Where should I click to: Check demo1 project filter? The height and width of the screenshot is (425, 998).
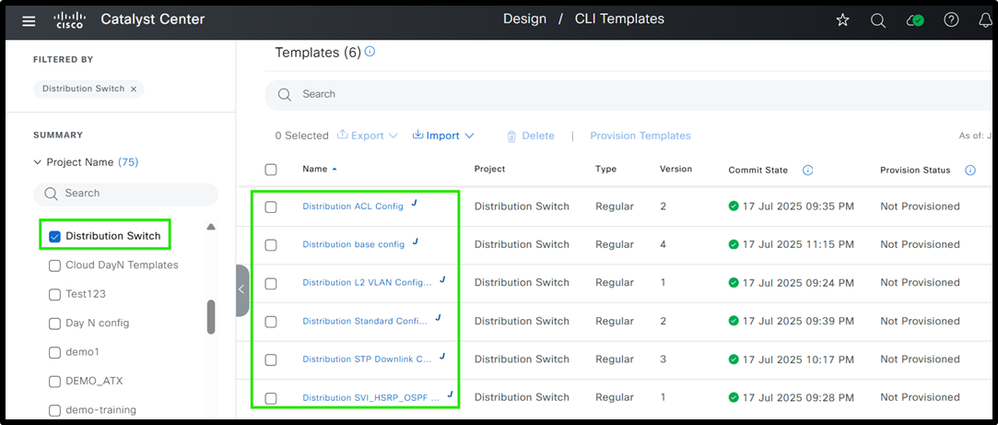55,352
